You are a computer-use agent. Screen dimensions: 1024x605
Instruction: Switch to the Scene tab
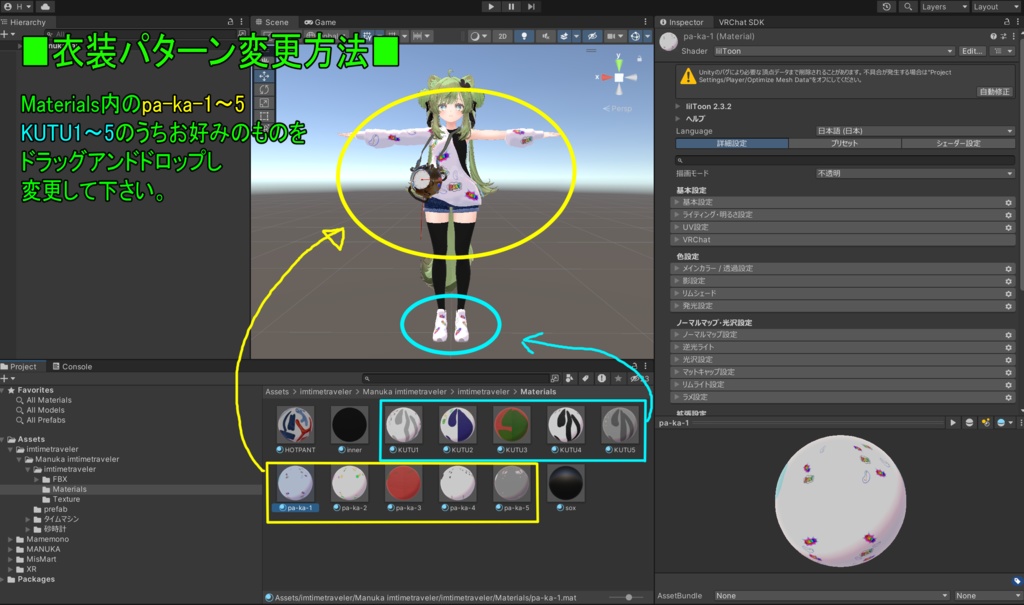[x=272, y=22]
